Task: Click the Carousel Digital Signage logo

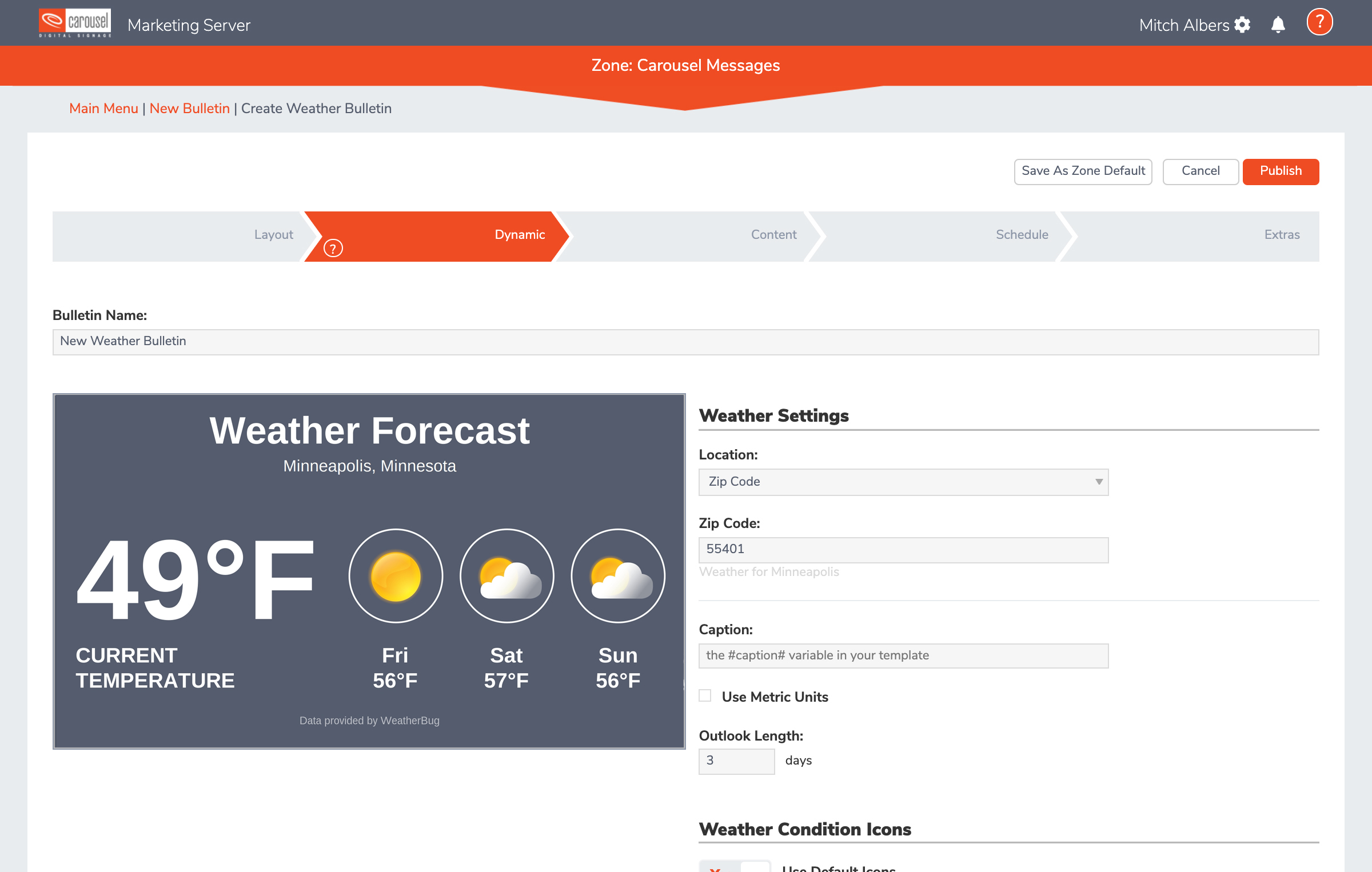Action: 74,23
